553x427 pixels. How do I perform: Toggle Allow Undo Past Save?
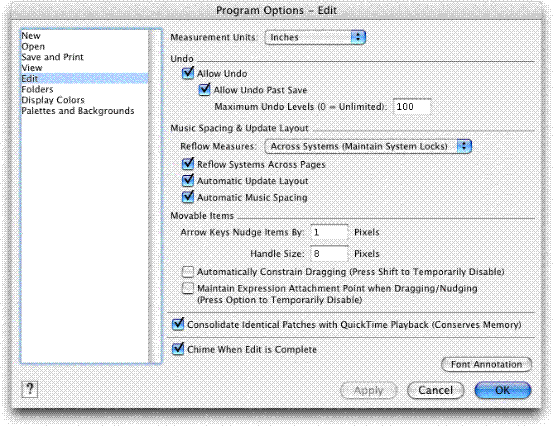click(205, 90)
